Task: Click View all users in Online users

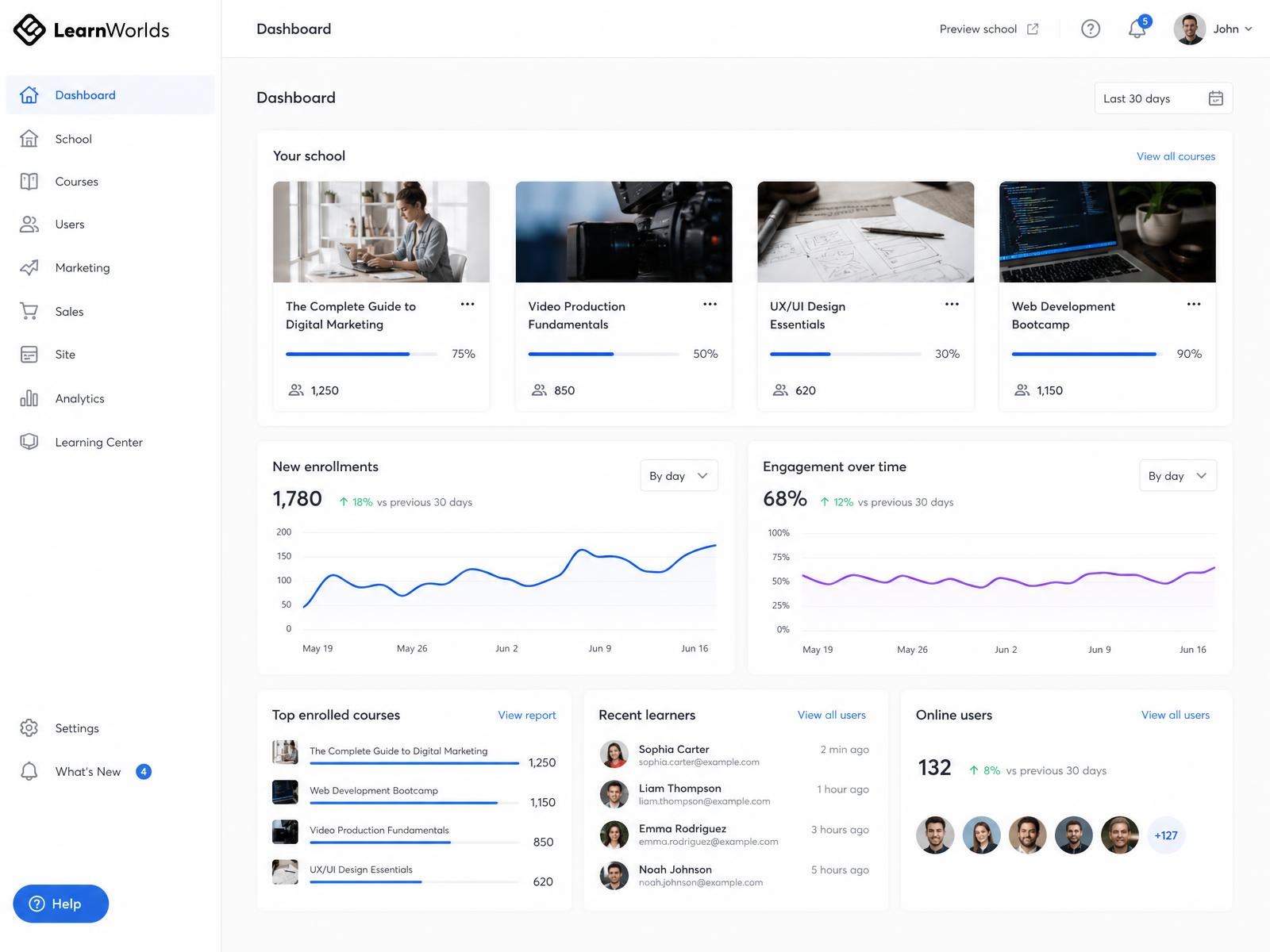Action: tap(1176, 715)
